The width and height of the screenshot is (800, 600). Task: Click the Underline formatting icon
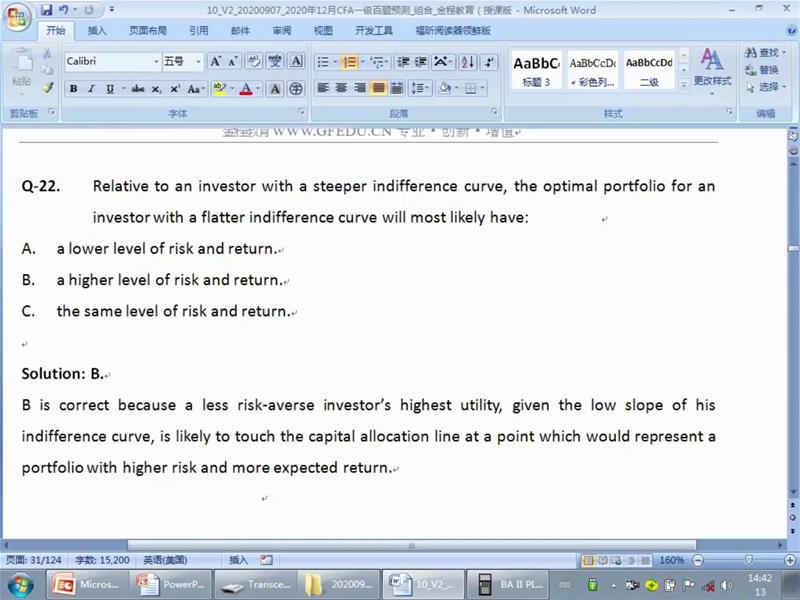[108, 89]
